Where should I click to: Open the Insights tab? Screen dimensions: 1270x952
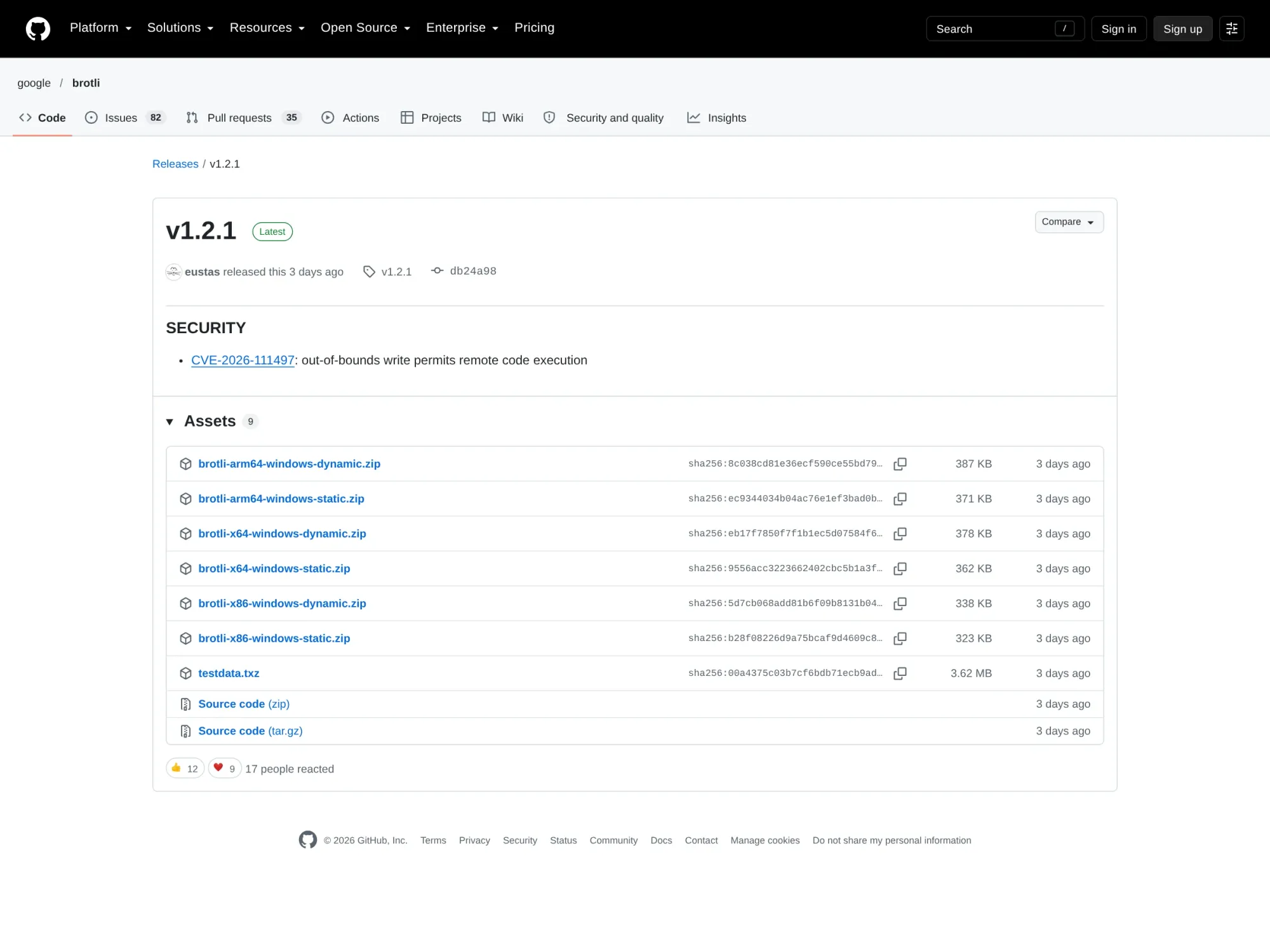click(716, 117)
